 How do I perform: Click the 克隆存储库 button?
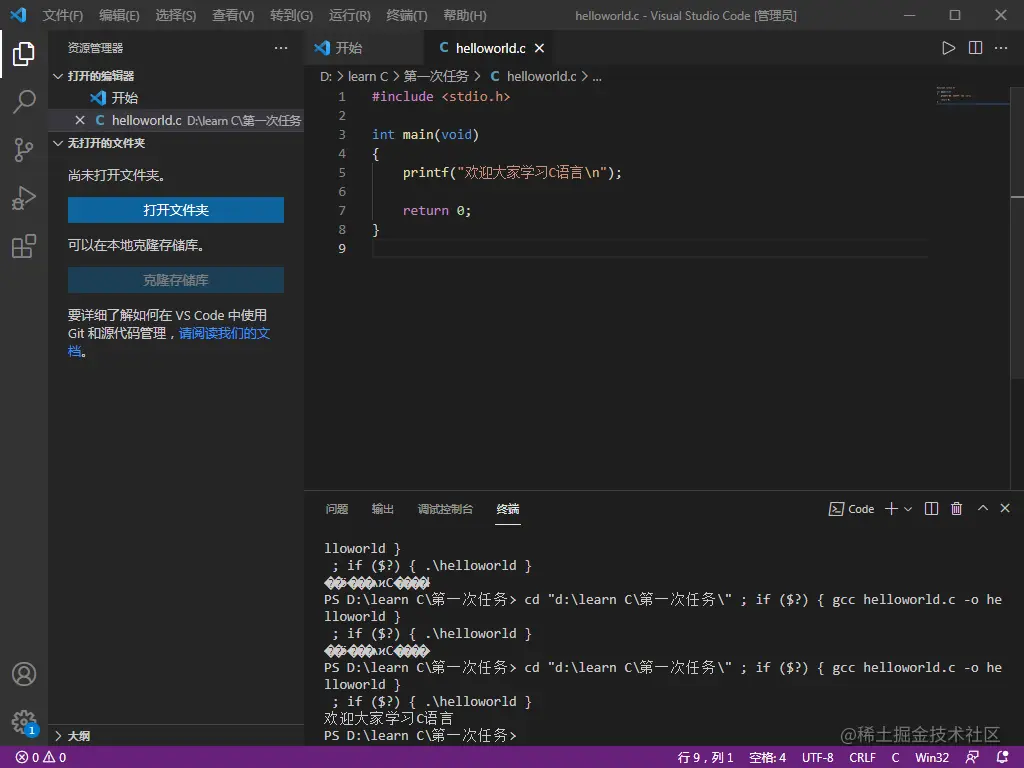176,280
